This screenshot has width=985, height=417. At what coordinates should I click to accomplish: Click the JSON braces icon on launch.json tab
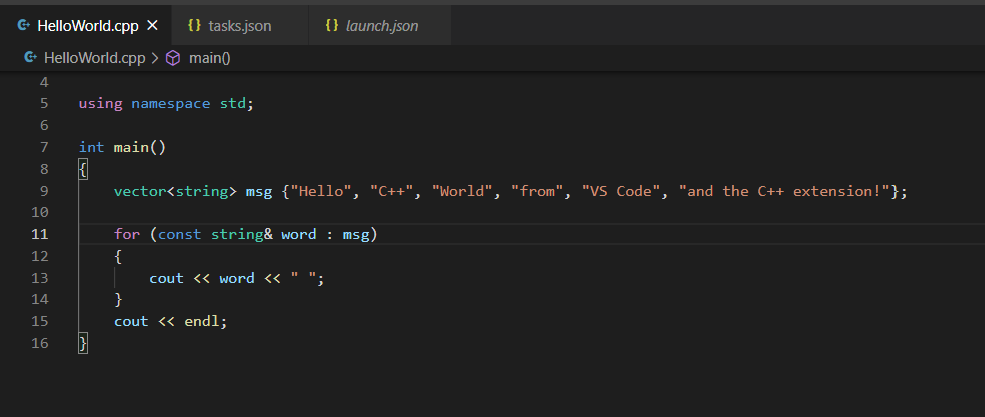[332, 26]
